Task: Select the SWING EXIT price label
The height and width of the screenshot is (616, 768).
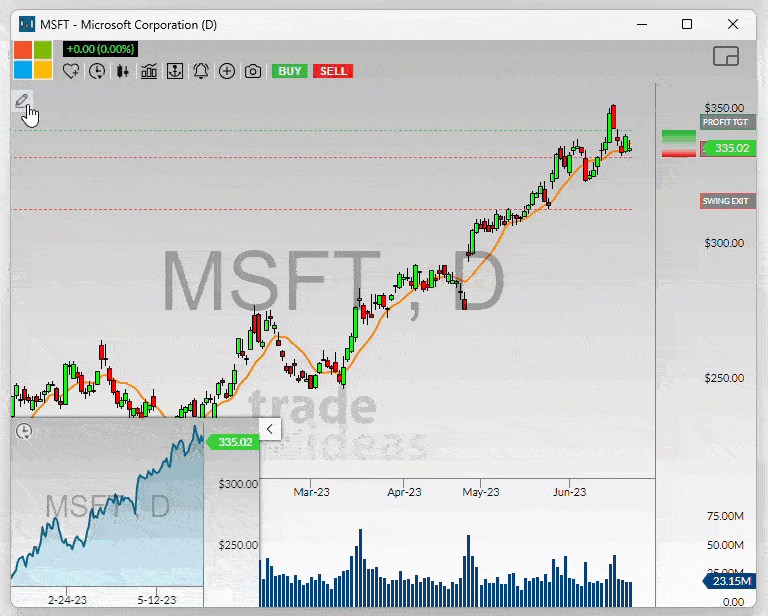Action: click(x=726, y=201)
